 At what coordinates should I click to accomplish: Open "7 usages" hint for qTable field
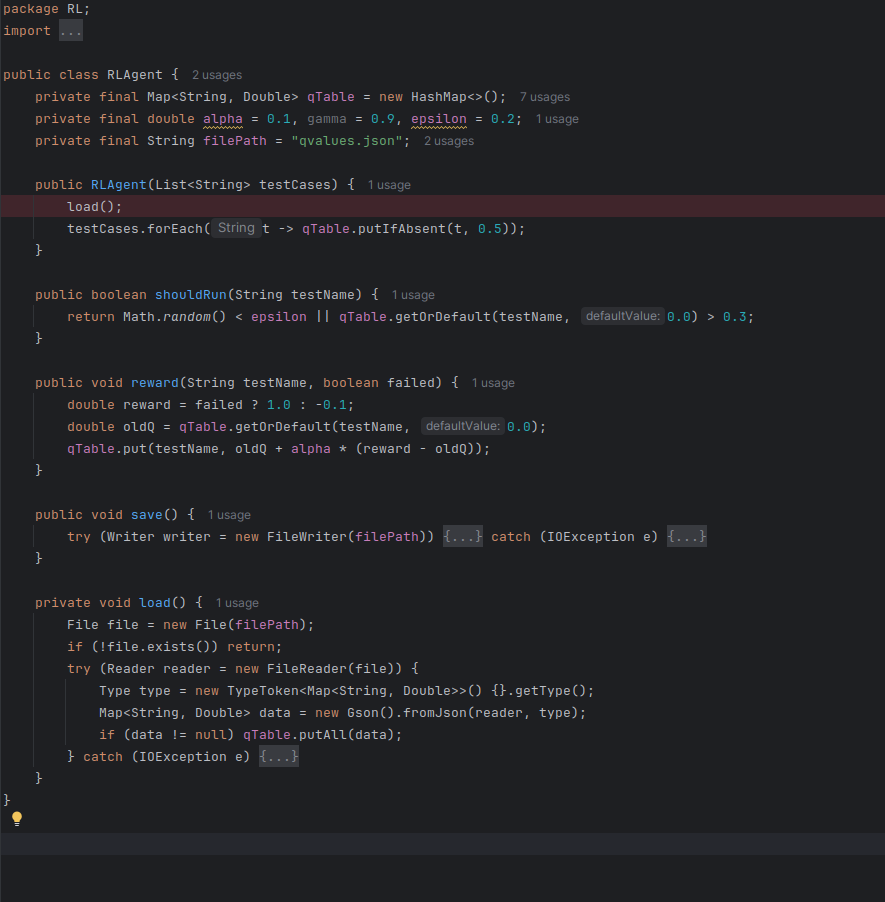click(x=544, y=97)
